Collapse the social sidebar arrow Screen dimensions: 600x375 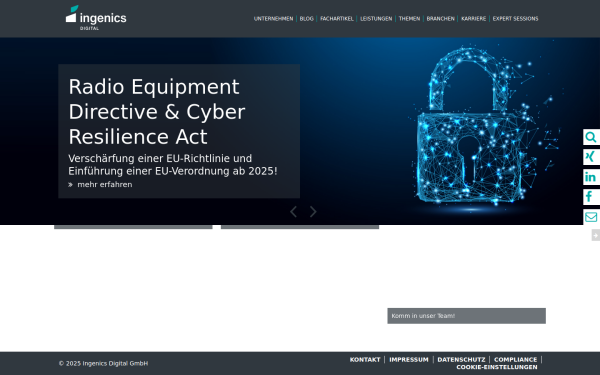595,235
